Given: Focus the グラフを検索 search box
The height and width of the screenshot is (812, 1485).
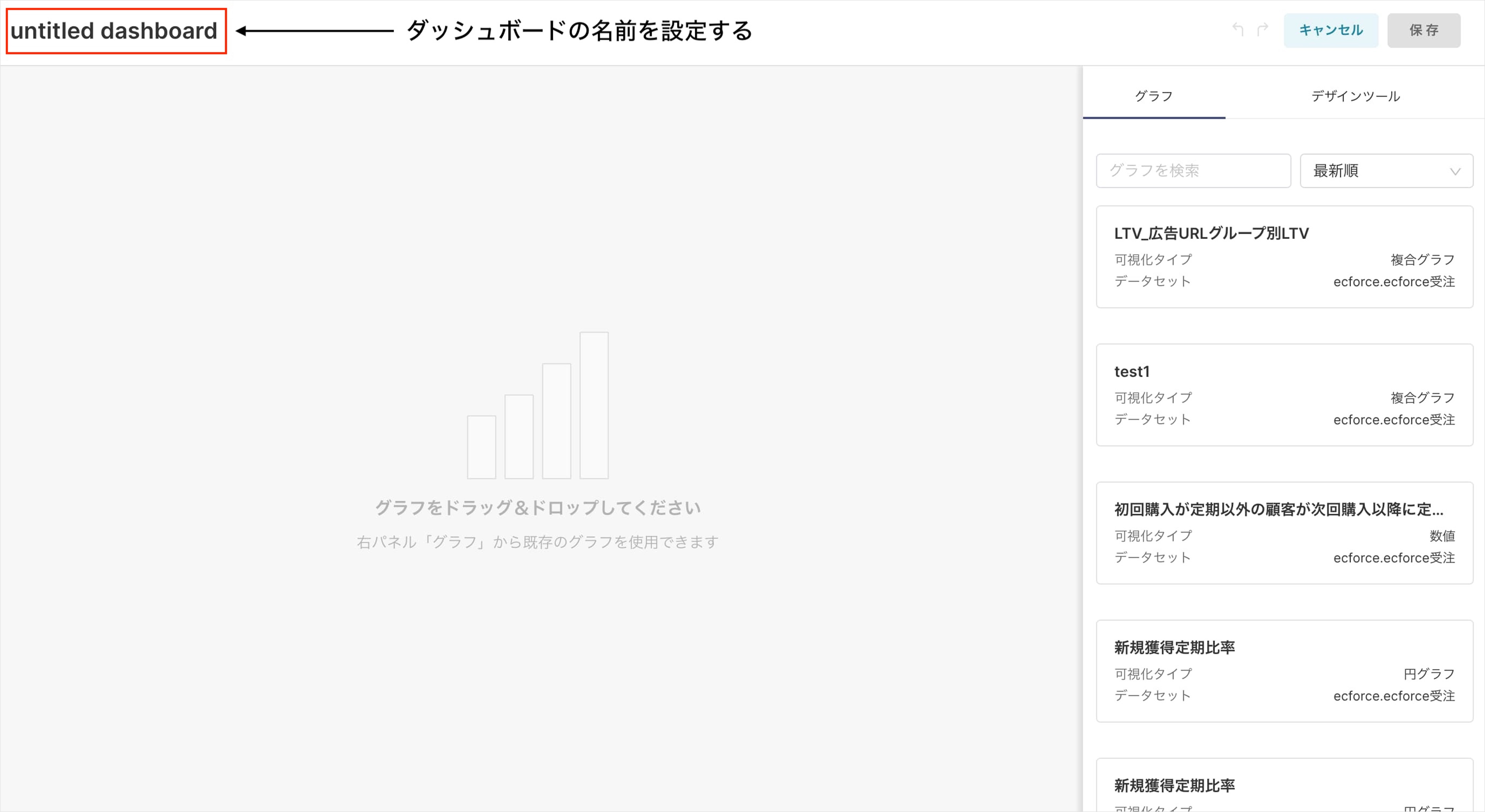Looking at the screenshot, I should [1193, 170].
